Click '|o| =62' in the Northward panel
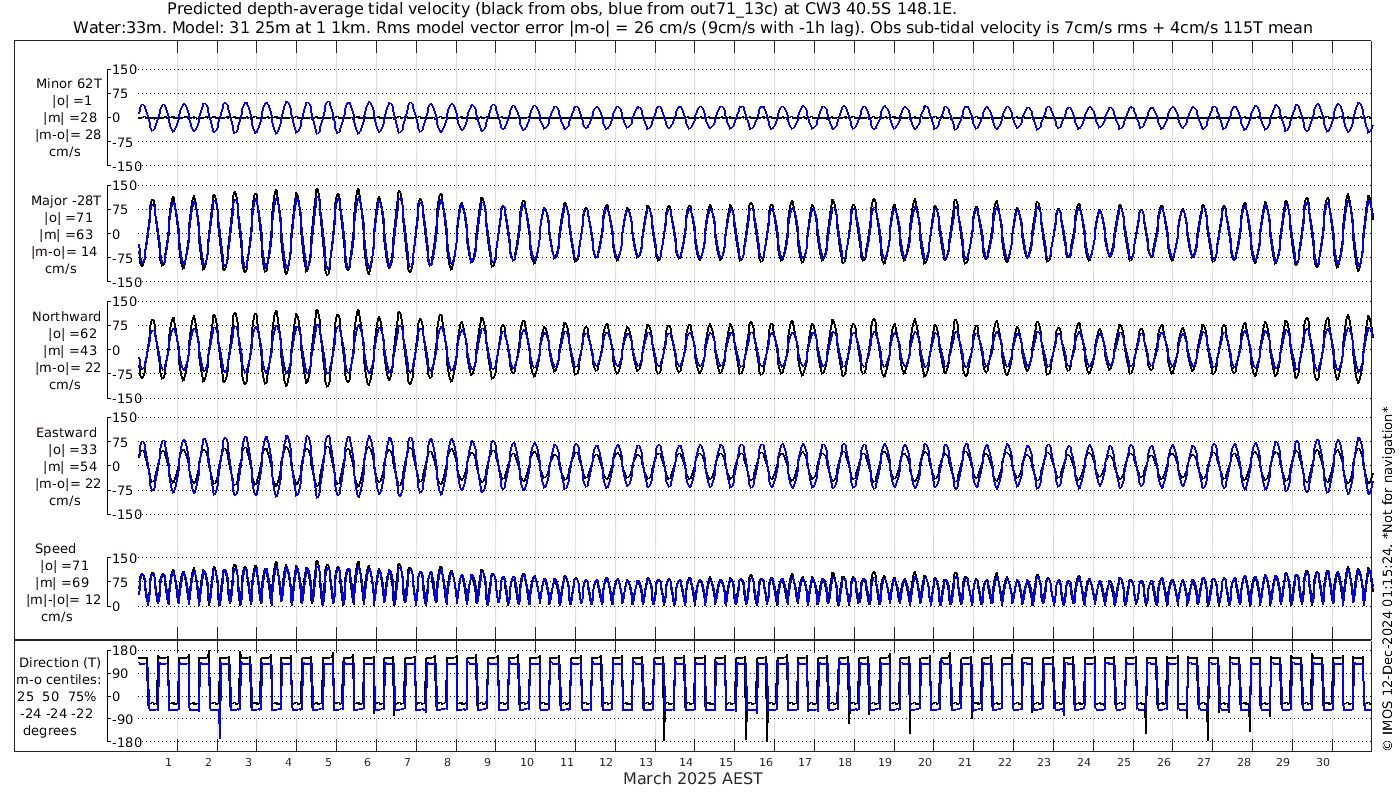This screenshot has height=800, width=1400. click(71, 334)
